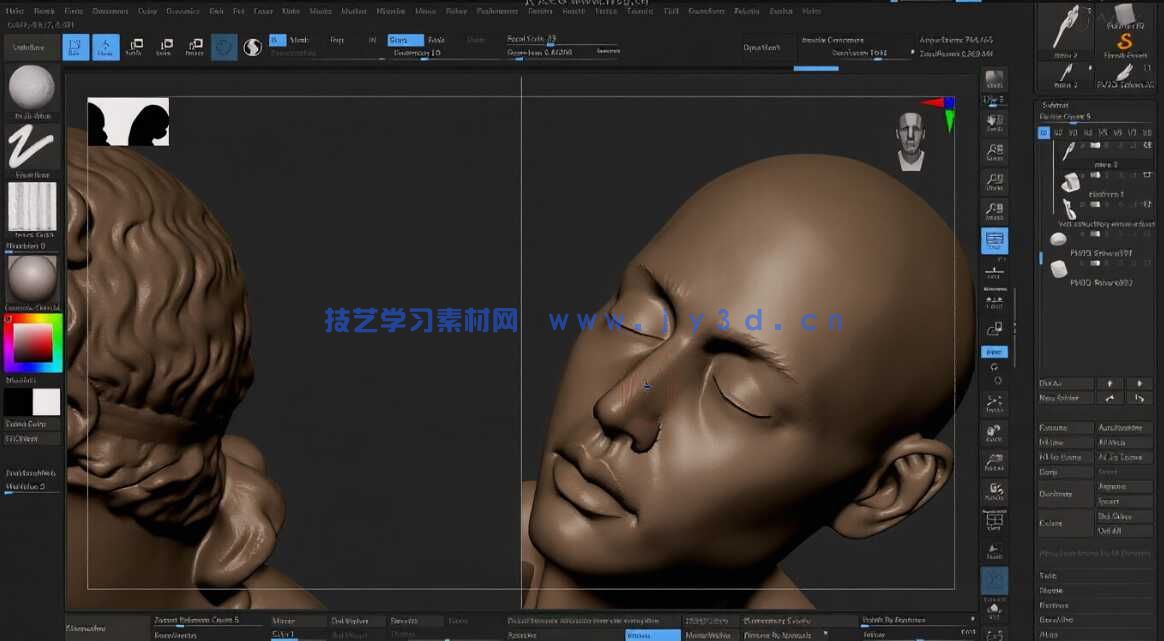The image size is (1164, 641).
Task: Select the current material sphere on the left shelf
Action: tap(31, 276)
